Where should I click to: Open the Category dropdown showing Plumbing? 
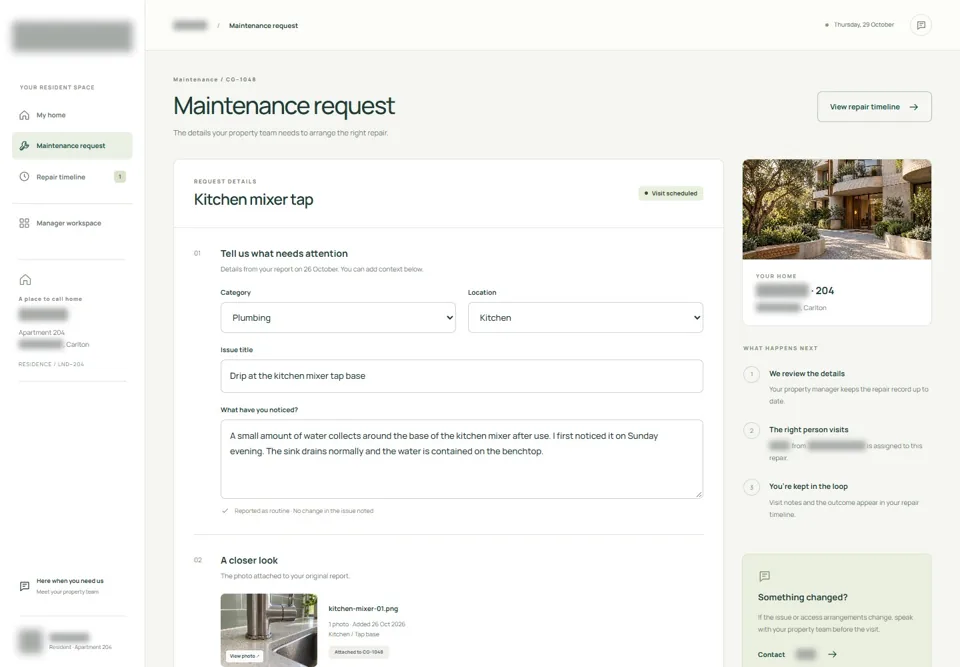tap(338, 318)
